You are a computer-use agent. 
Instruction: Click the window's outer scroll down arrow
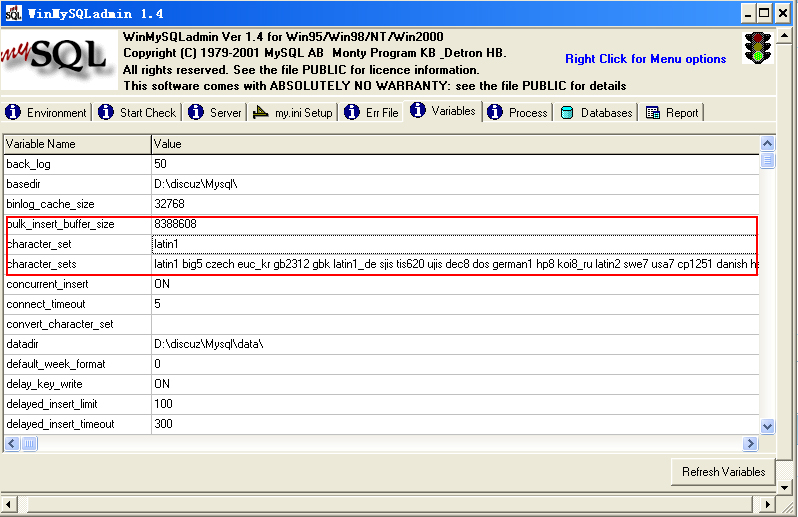point(785,487)
